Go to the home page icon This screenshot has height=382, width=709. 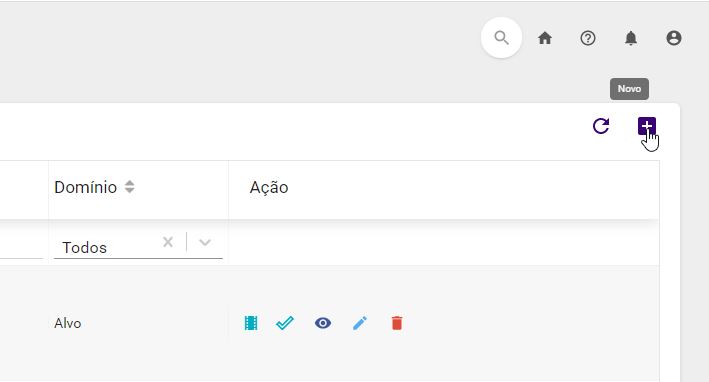545,38
